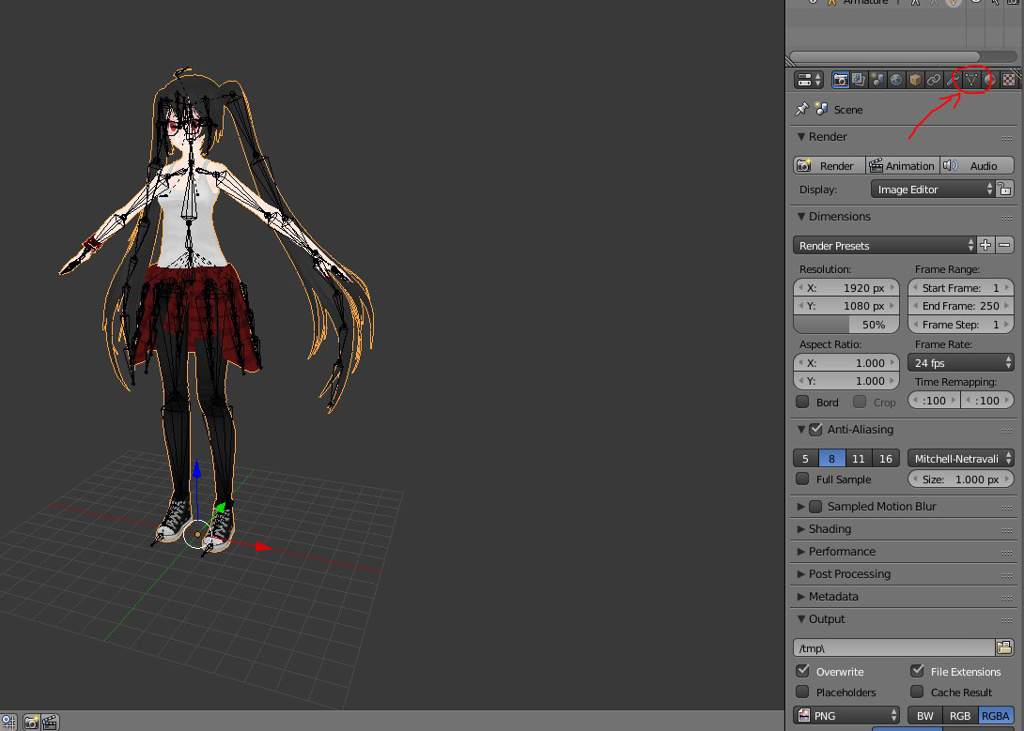Enable the Full Sample anti-aliasing option
The height and width of the screenshot is (731, 1024).
803,479
